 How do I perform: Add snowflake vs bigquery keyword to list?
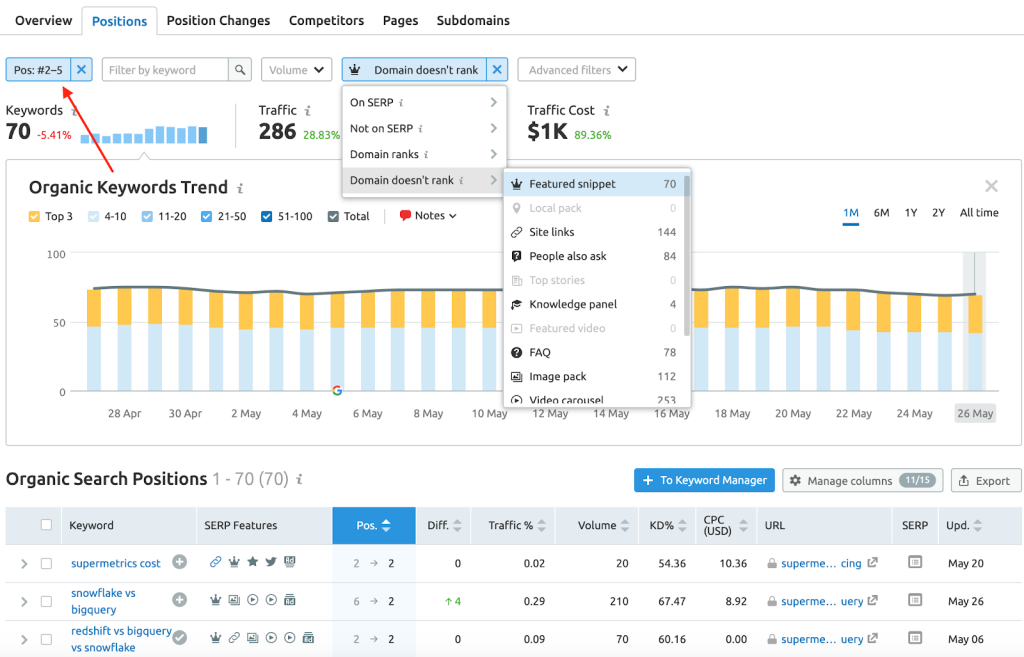[x=180, y=600]
